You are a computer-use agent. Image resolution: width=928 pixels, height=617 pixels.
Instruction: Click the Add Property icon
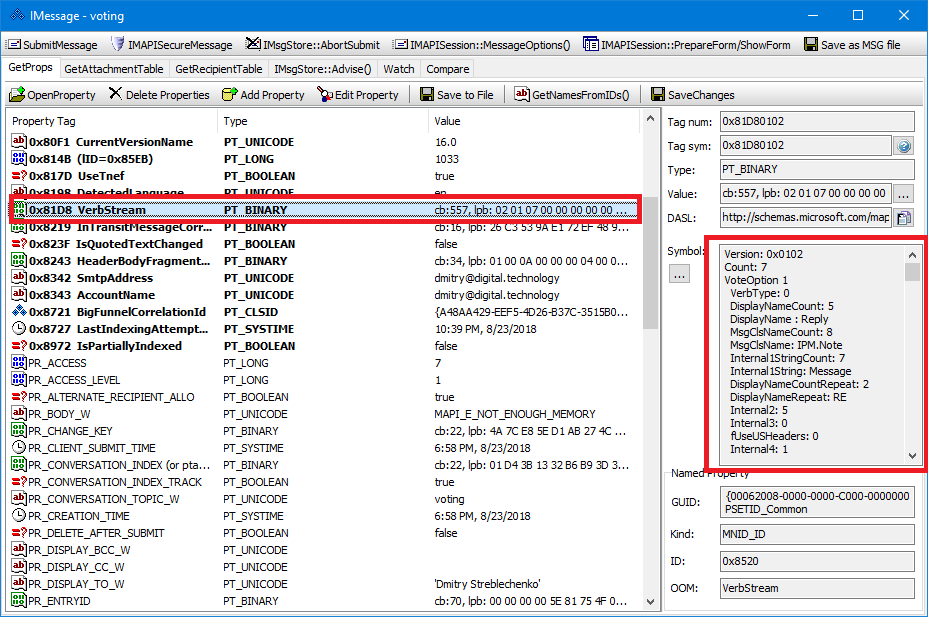click(x=230, y=95)
